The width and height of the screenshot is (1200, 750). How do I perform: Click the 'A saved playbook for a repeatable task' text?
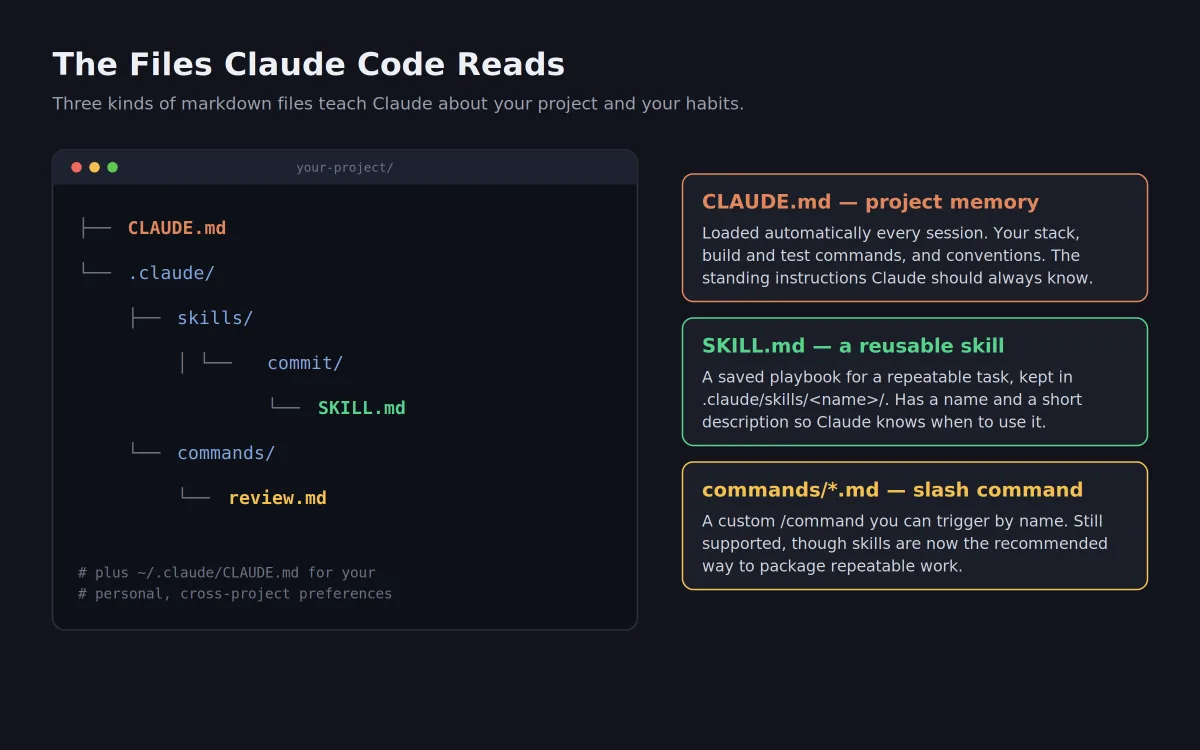click(892, 400)
